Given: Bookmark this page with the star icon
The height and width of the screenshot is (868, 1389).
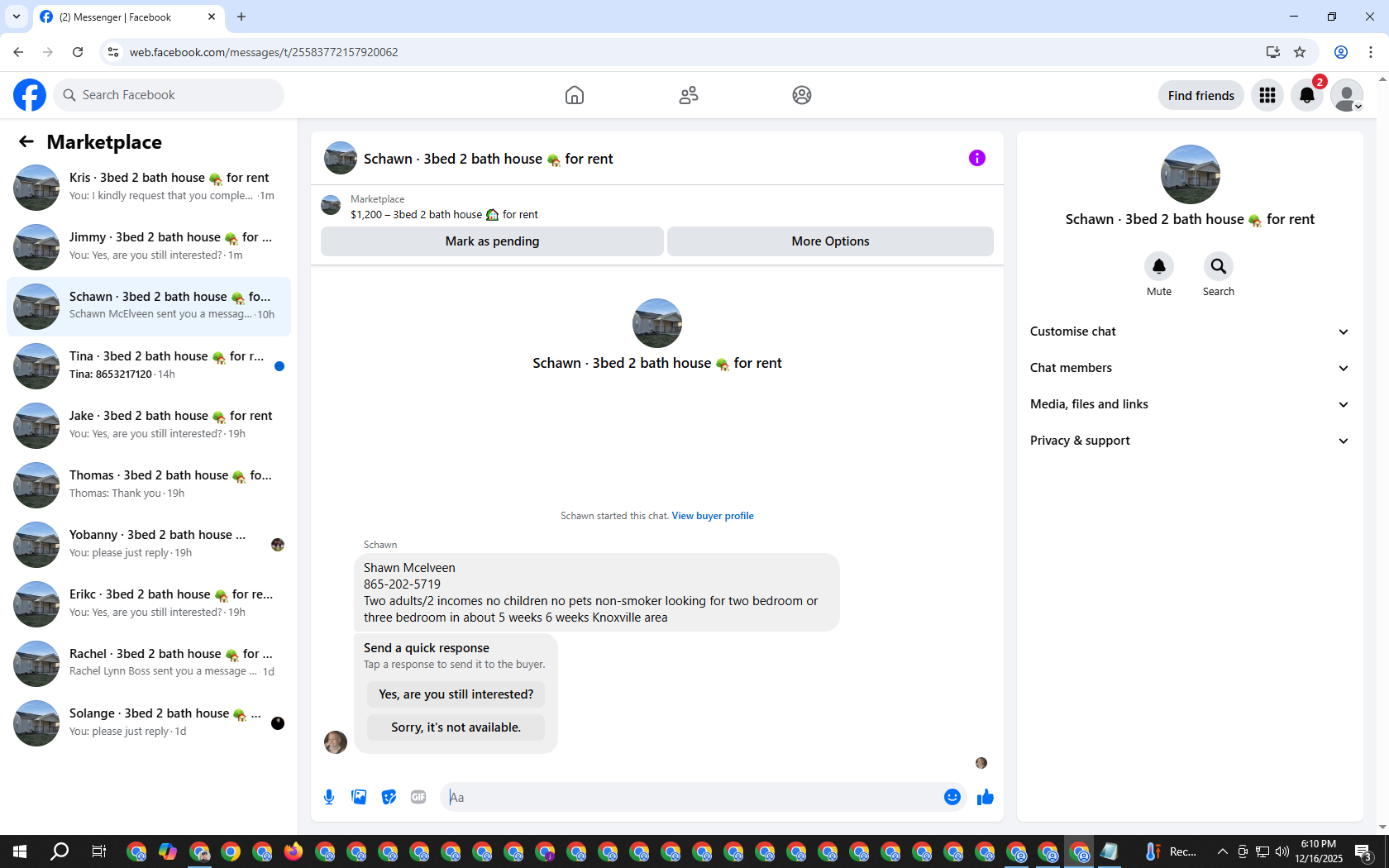Looking at the screenshot, I should pos(1300,52).
